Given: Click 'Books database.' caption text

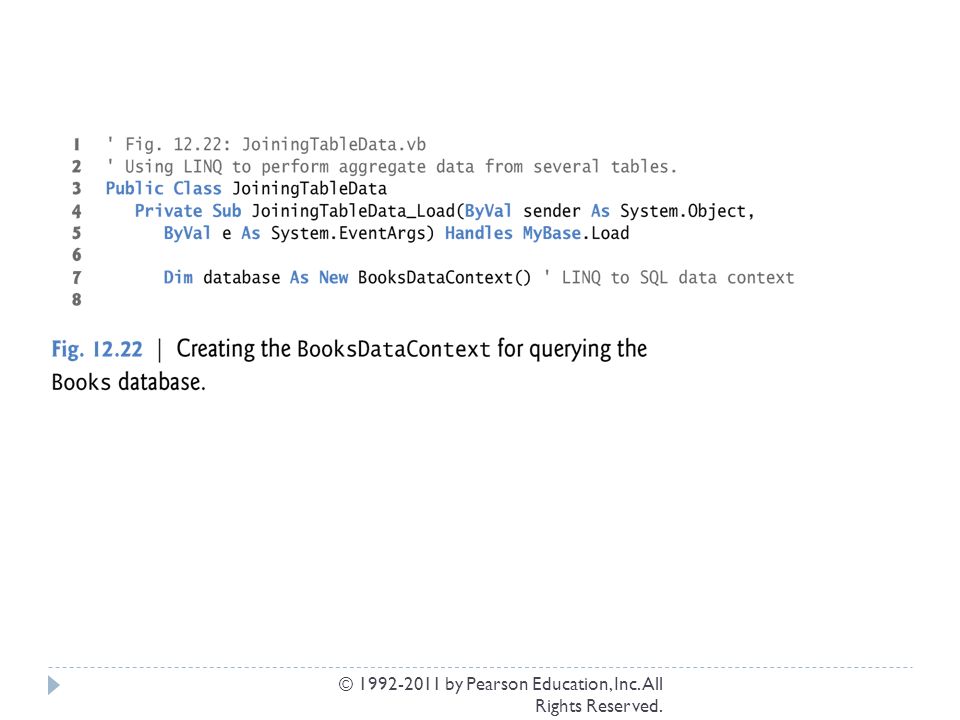Looking at the screenshot, I should tap(129, 382).
